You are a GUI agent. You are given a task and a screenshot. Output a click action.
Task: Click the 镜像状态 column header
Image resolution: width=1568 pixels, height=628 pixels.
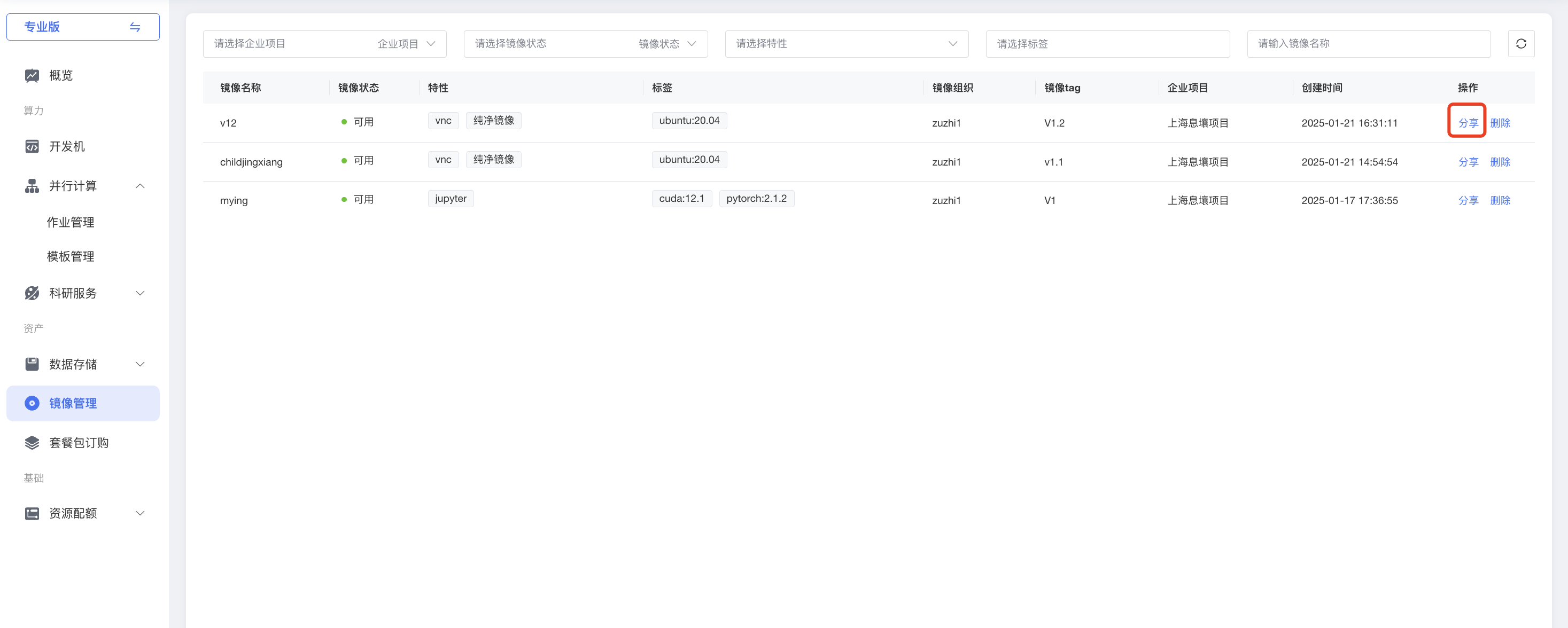point(359,88)
